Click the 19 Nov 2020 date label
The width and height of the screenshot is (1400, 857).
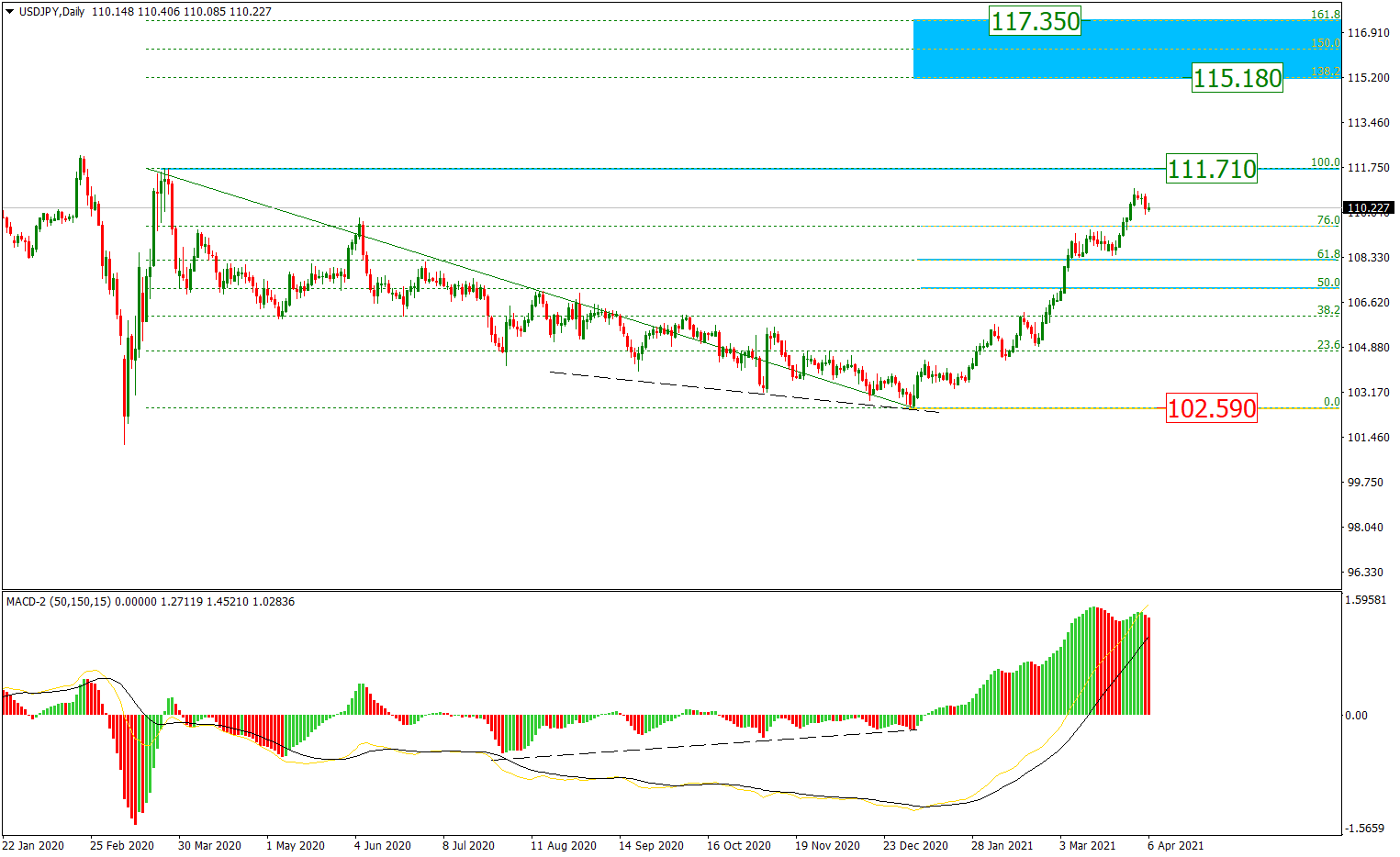click(x=827, y=846)
